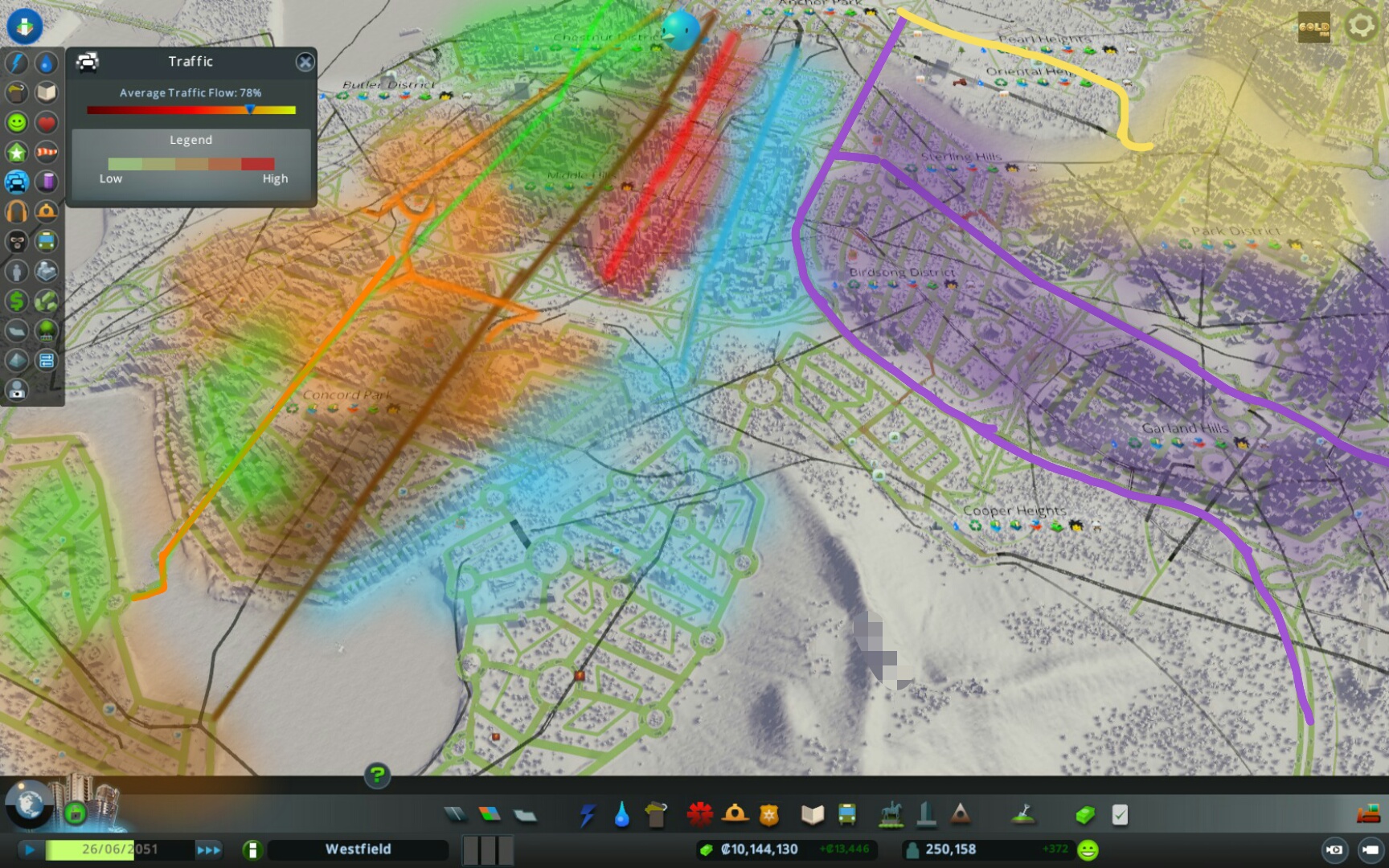Show the Crime info view
The height and width of the screenshot is (868, 1389).
tap(17, 241)
